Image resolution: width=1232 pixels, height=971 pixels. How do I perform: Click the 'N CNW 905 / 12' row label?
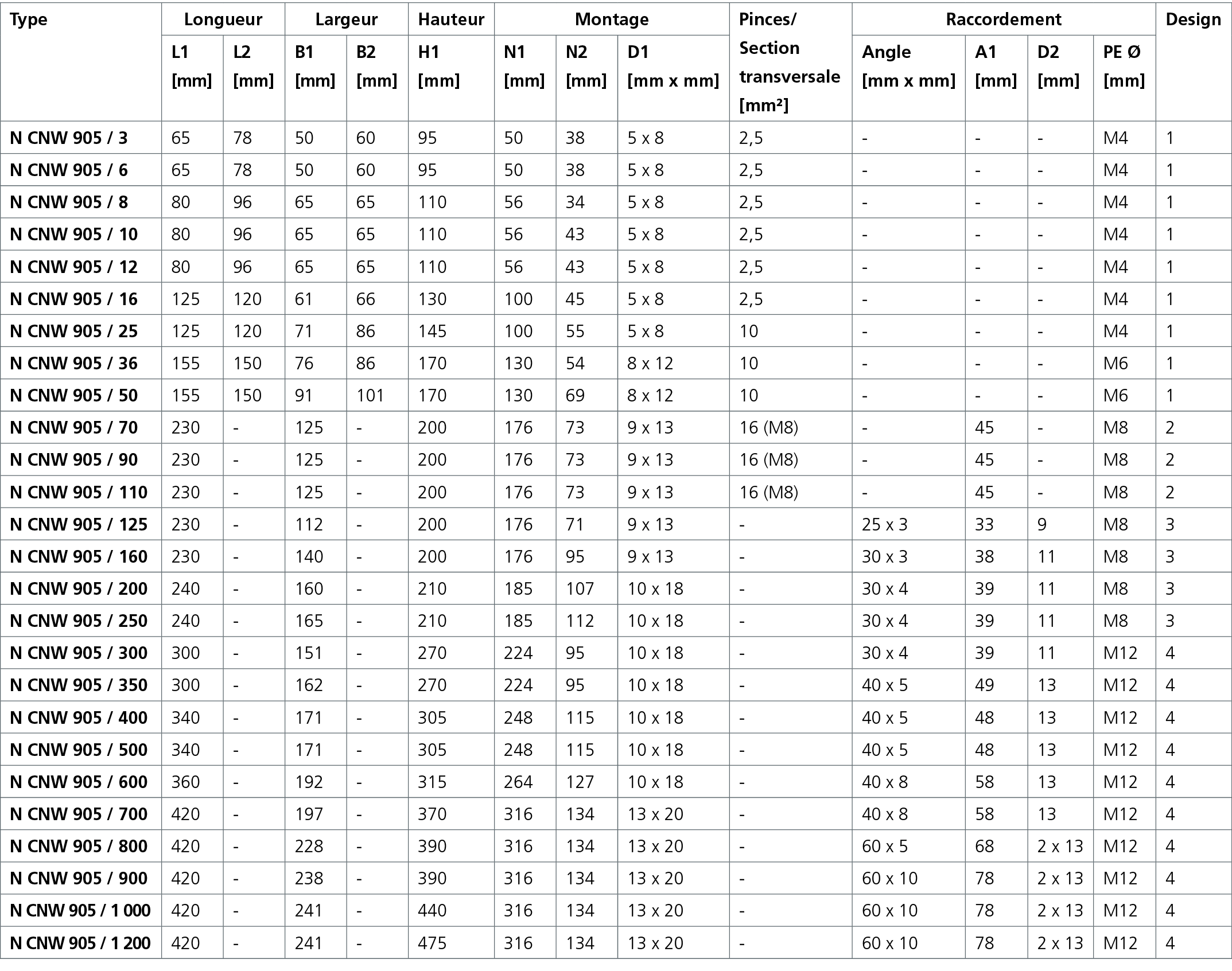[74, 267]
